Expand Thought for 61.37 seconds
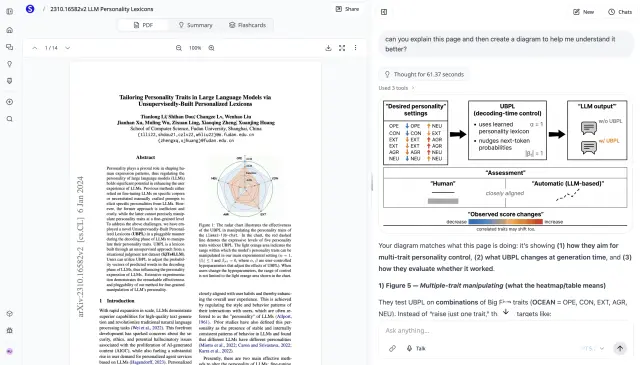This screenshot has height=365, width=640. click(x=424, y=74)
